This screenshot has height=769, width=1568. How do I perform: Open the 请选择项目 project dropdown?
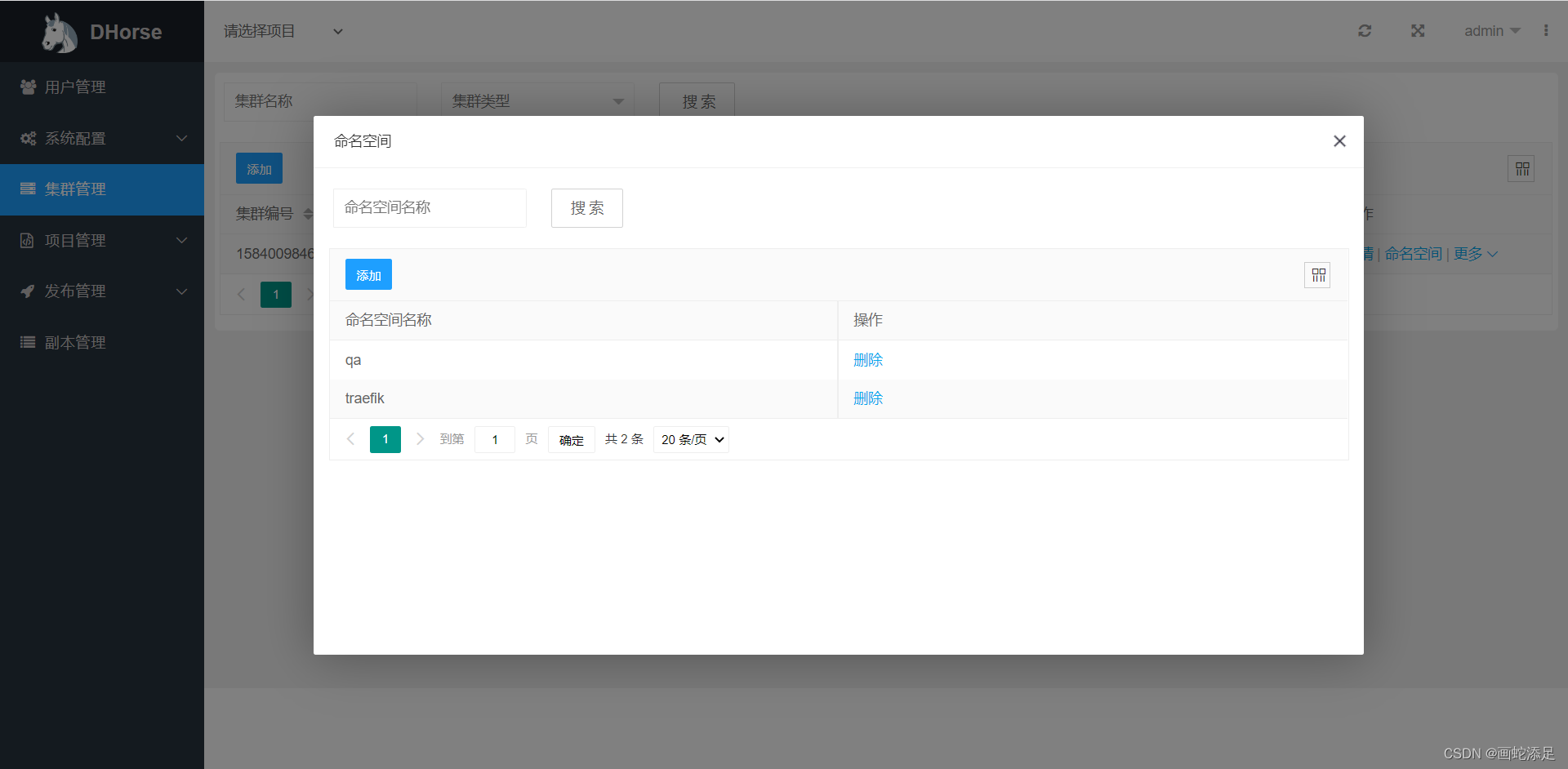[x=283, y=31]
